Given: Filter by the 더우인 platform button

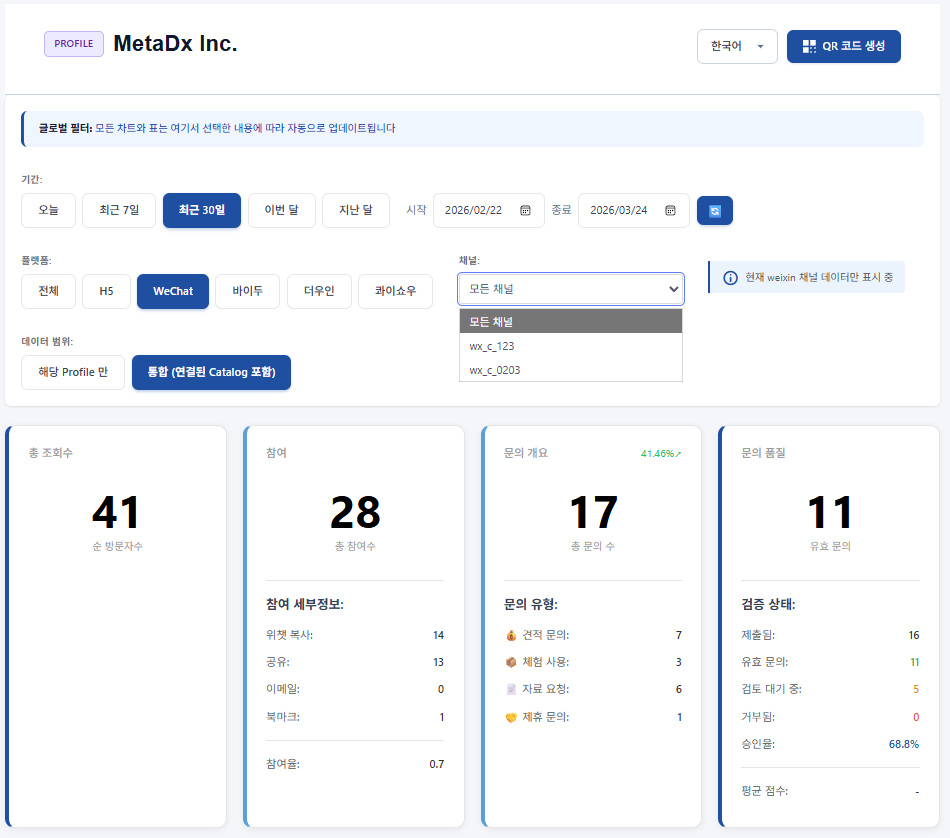Looking at the screenshot, I should click(319, 291).
